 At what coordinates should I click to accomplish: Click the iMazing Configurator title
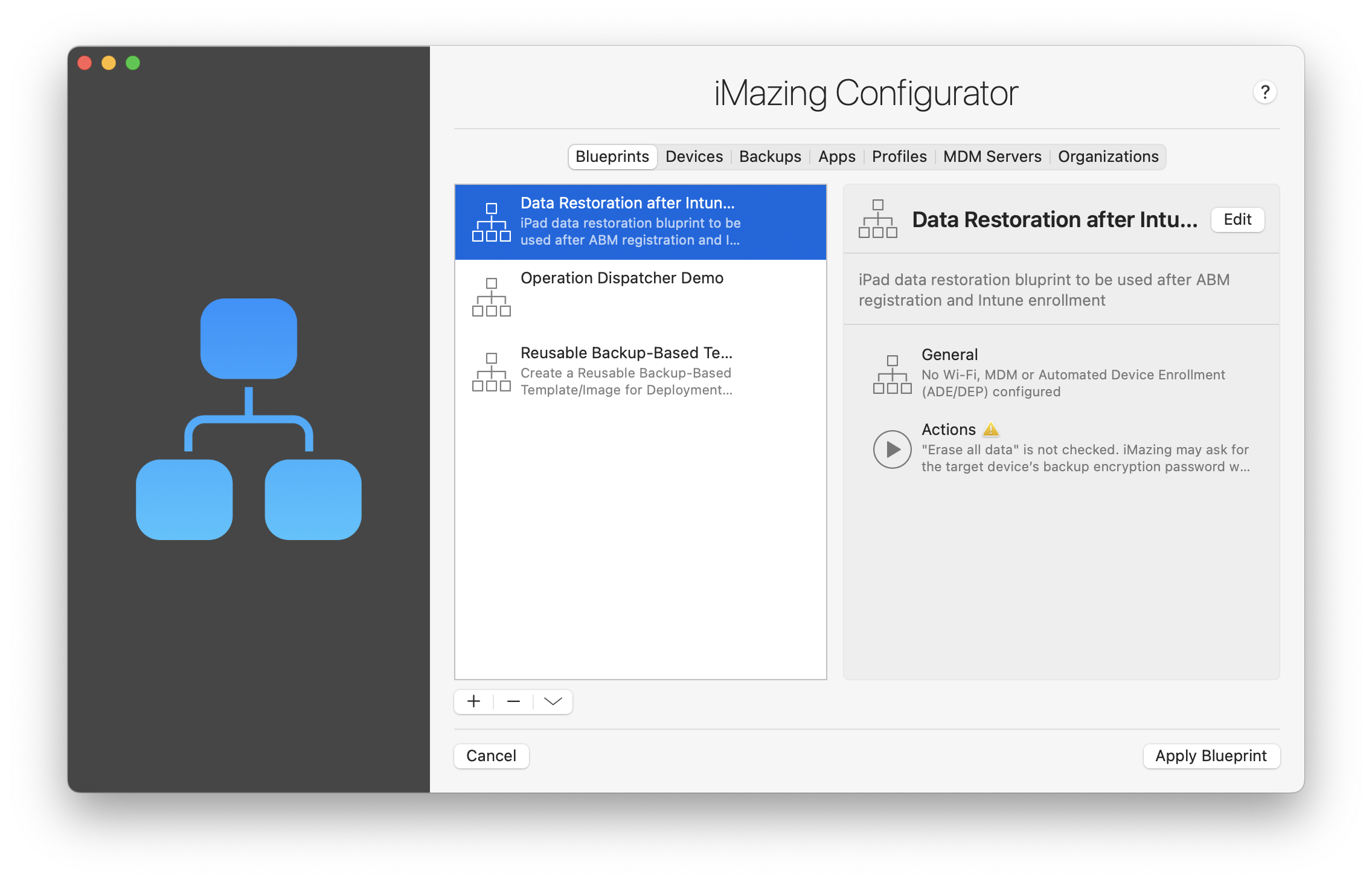click(x=866, y=94)
